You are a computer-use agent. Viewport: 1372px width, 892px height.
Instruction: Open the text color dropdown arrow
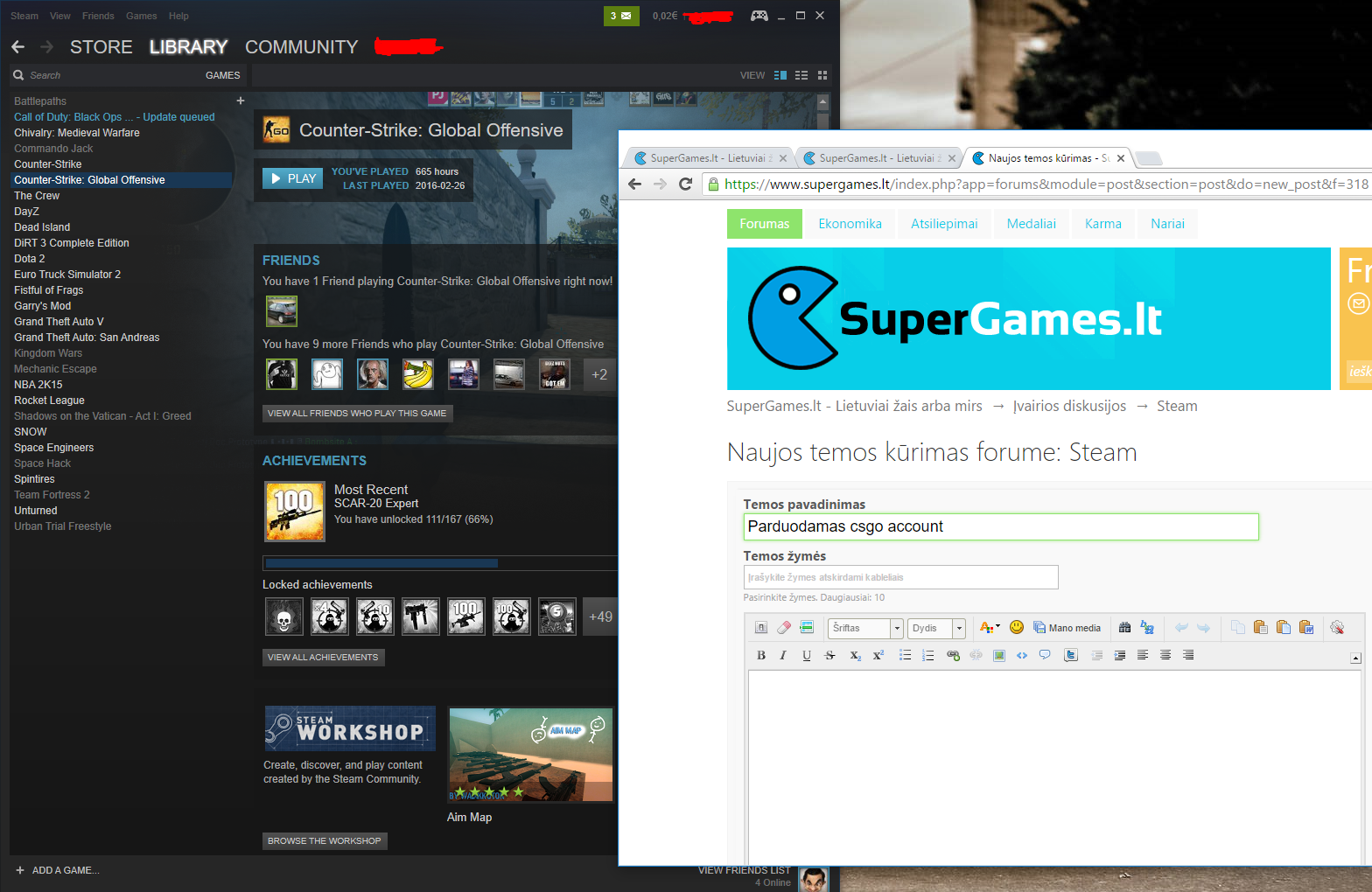point(997,626)
